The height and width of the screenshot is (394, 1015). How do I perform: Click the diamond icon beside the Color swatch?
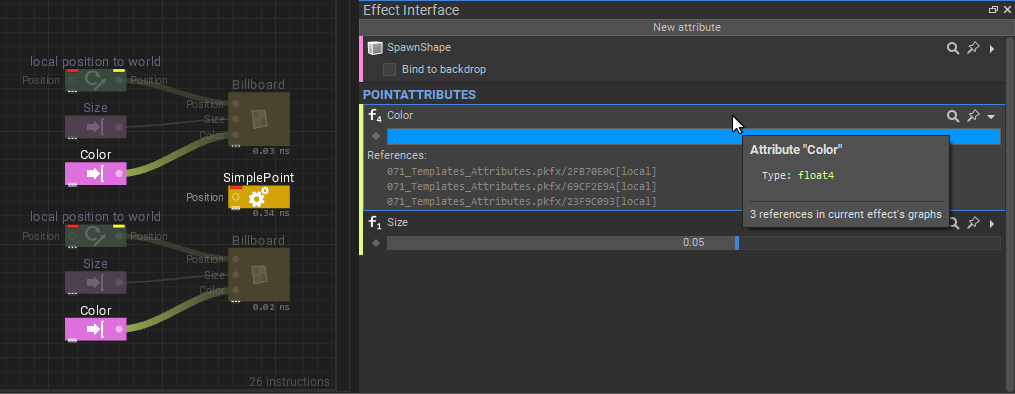[375, 136]
